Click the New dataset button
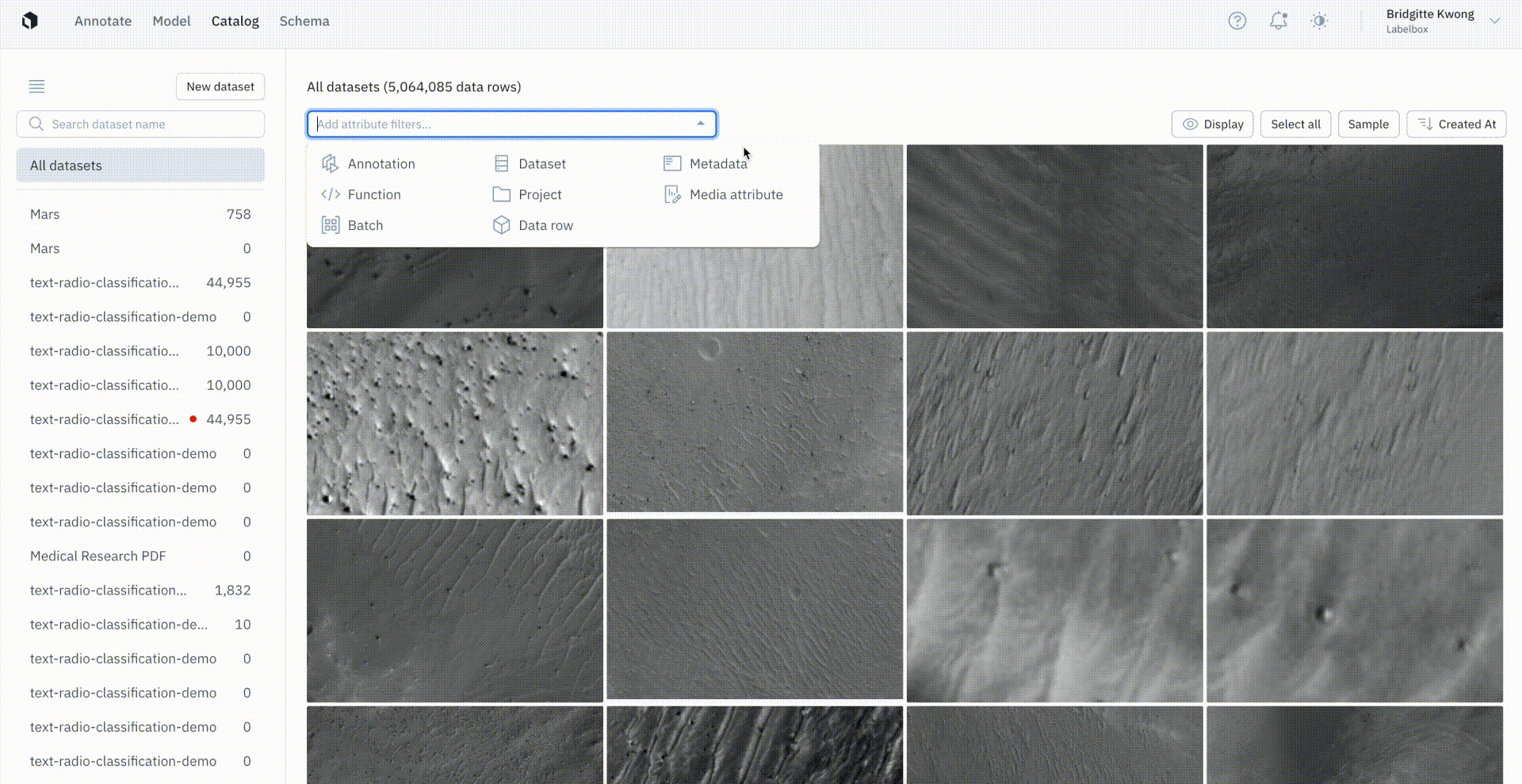This screenshot has width=1522, height=784. (x=220, y=86)
